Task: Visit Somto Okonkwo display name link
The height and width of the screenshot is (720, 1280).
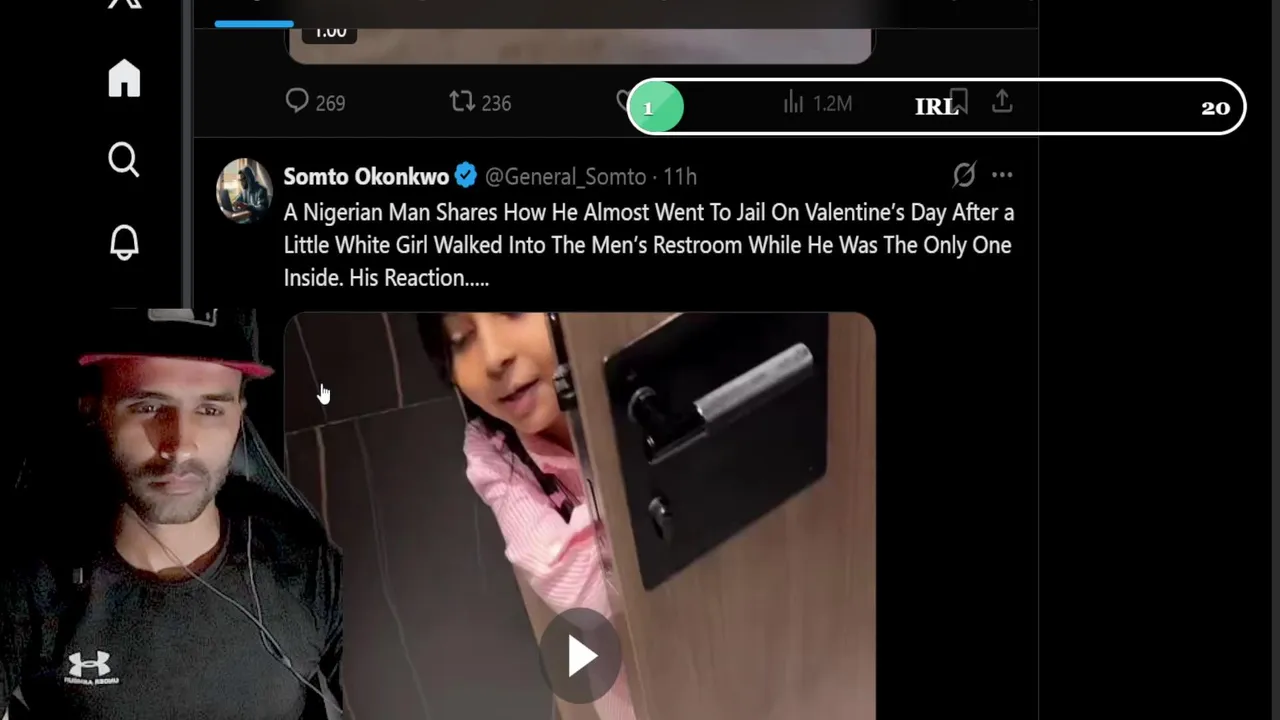Action: coord(366,177)
